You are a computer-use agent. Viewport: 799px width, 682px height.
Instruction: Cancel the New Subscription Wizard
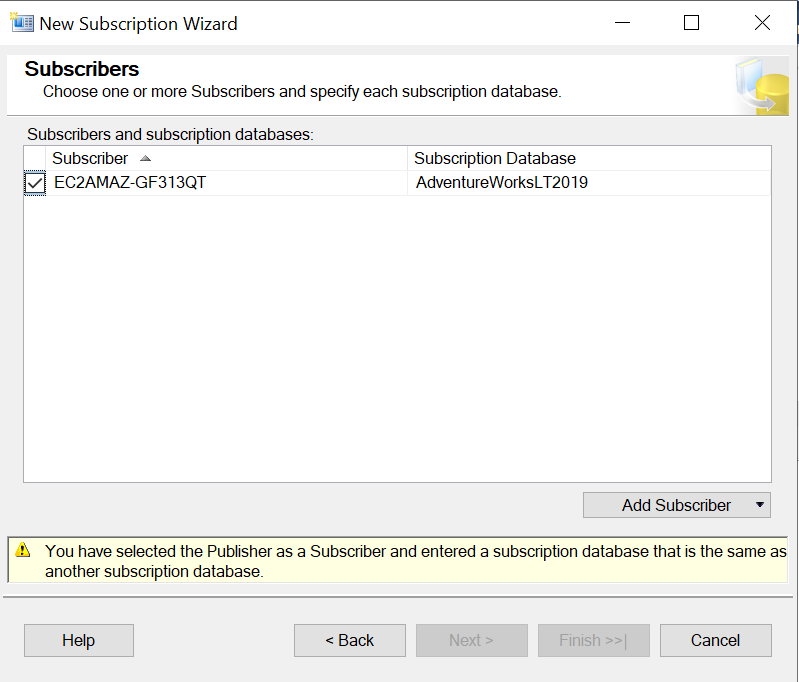tap(715, 640)
